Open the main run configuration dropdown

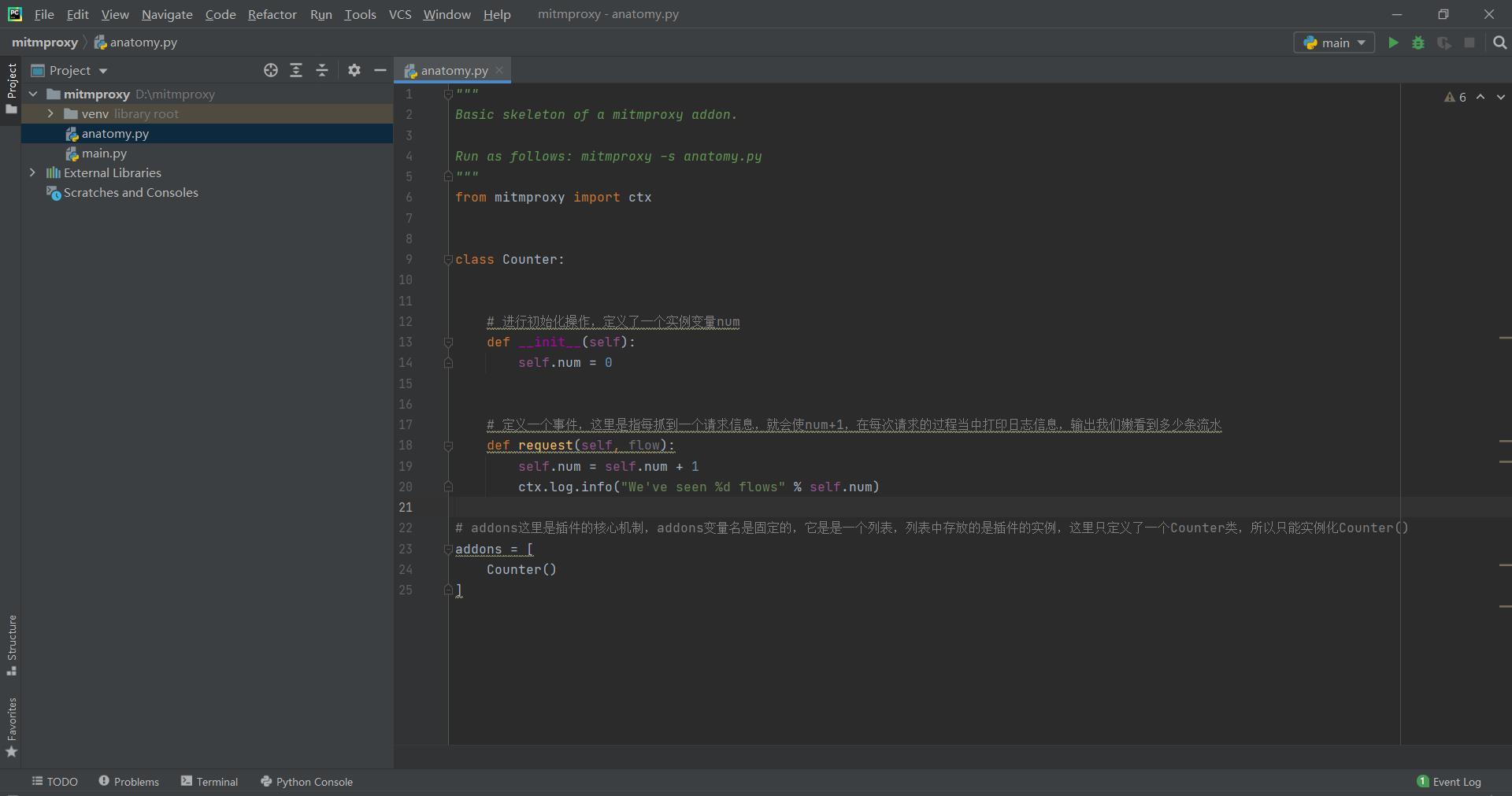(x=1334, y=43)
